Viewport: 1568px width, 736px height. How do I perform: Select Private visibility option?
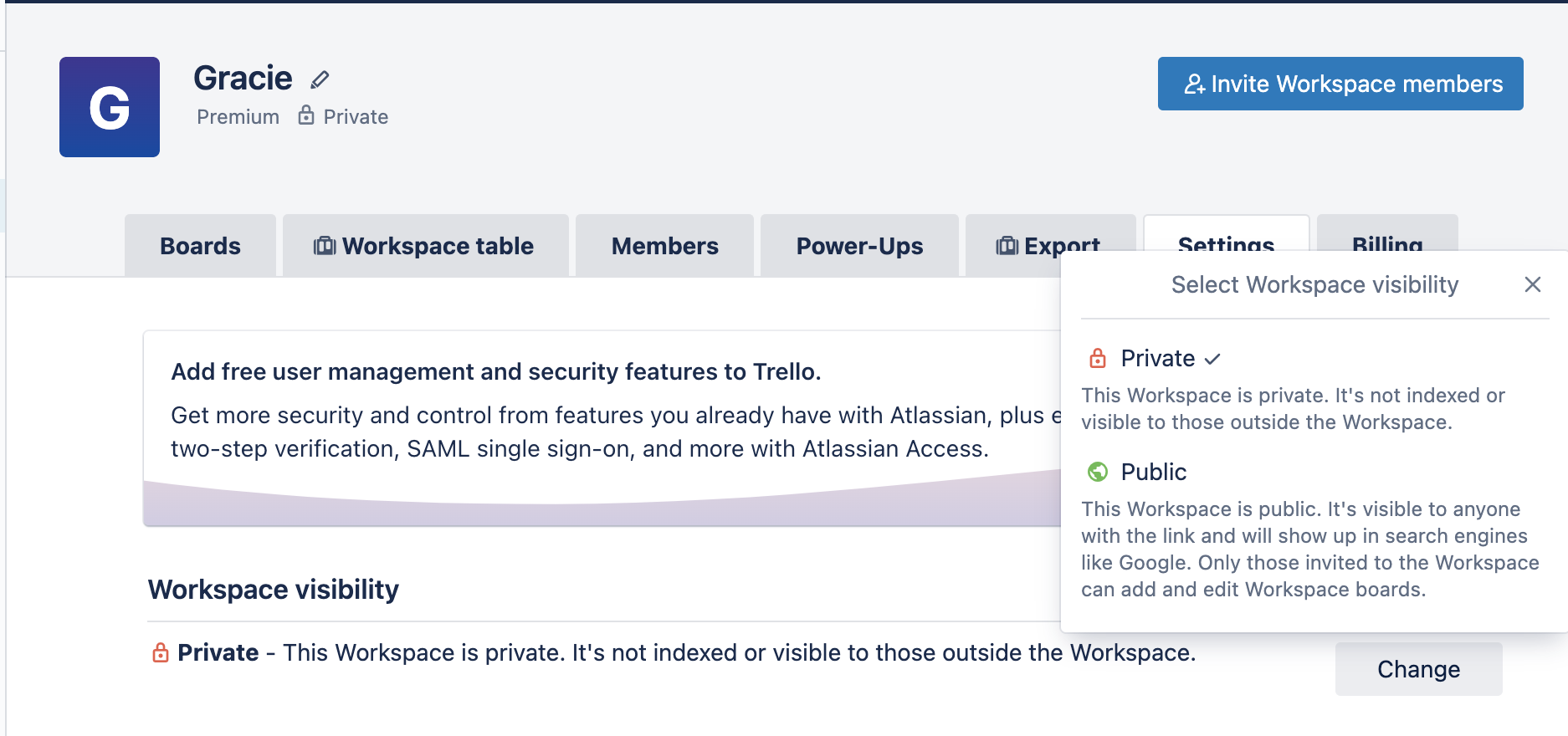pyautogui.click(x=1157, y=359)
